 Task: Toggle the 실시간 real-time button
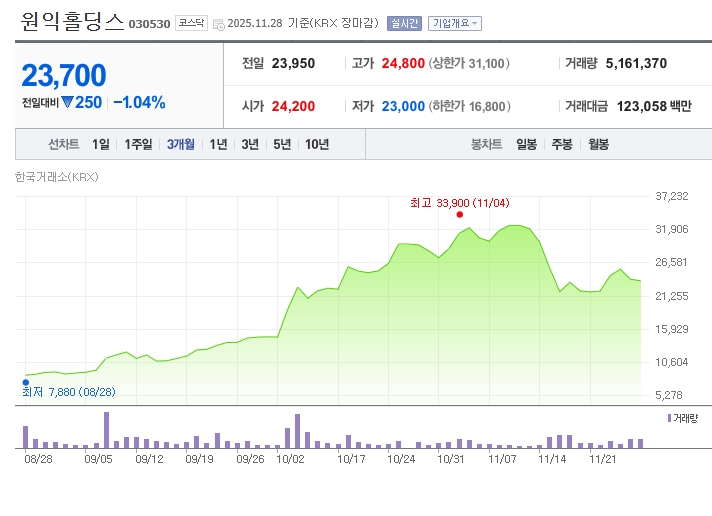(404, 22)
